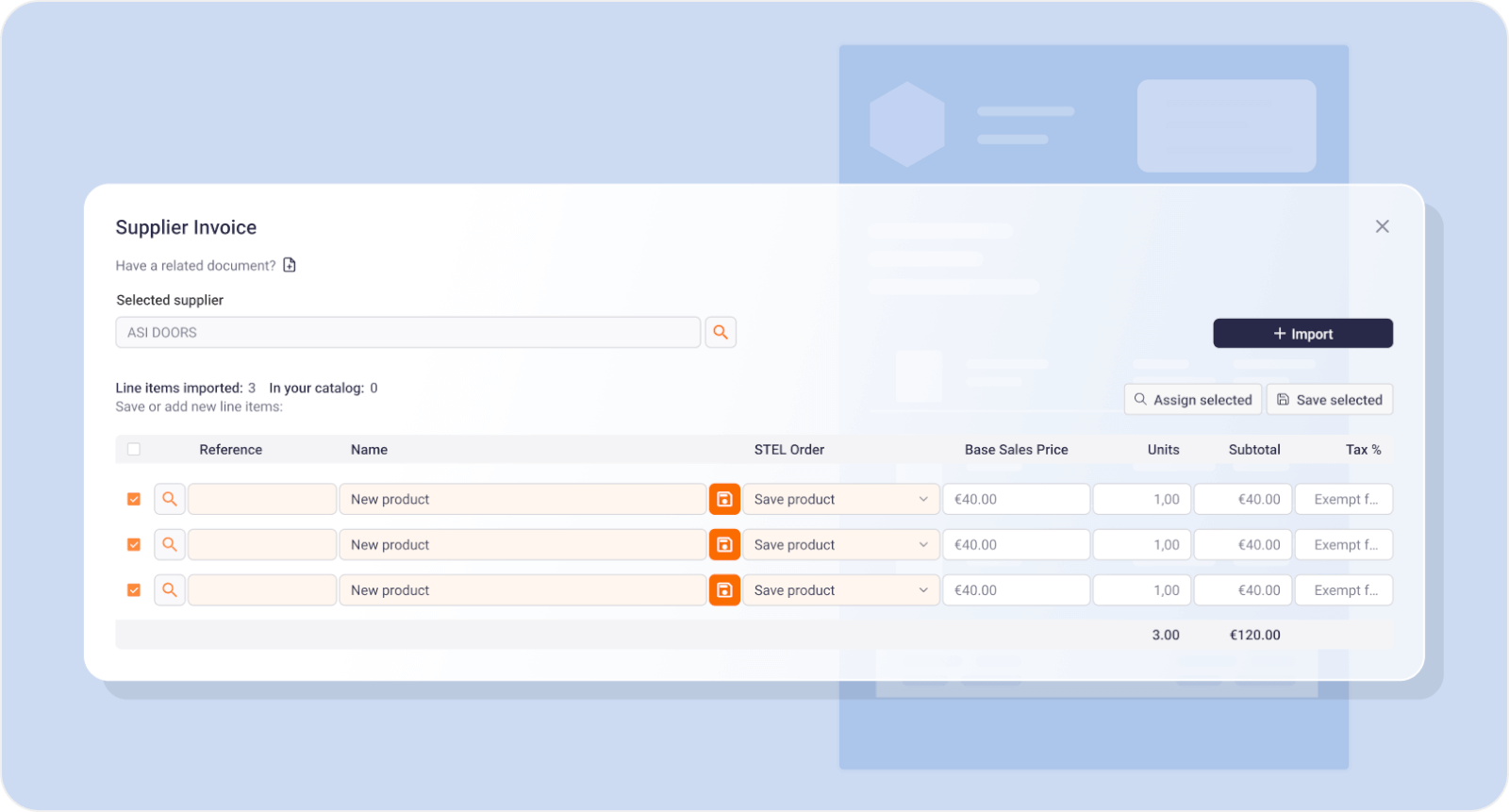Click the Save selected button
The width and height of the screenshot is (1509, 812).
pyautogui.click(x=1329, y=400)
